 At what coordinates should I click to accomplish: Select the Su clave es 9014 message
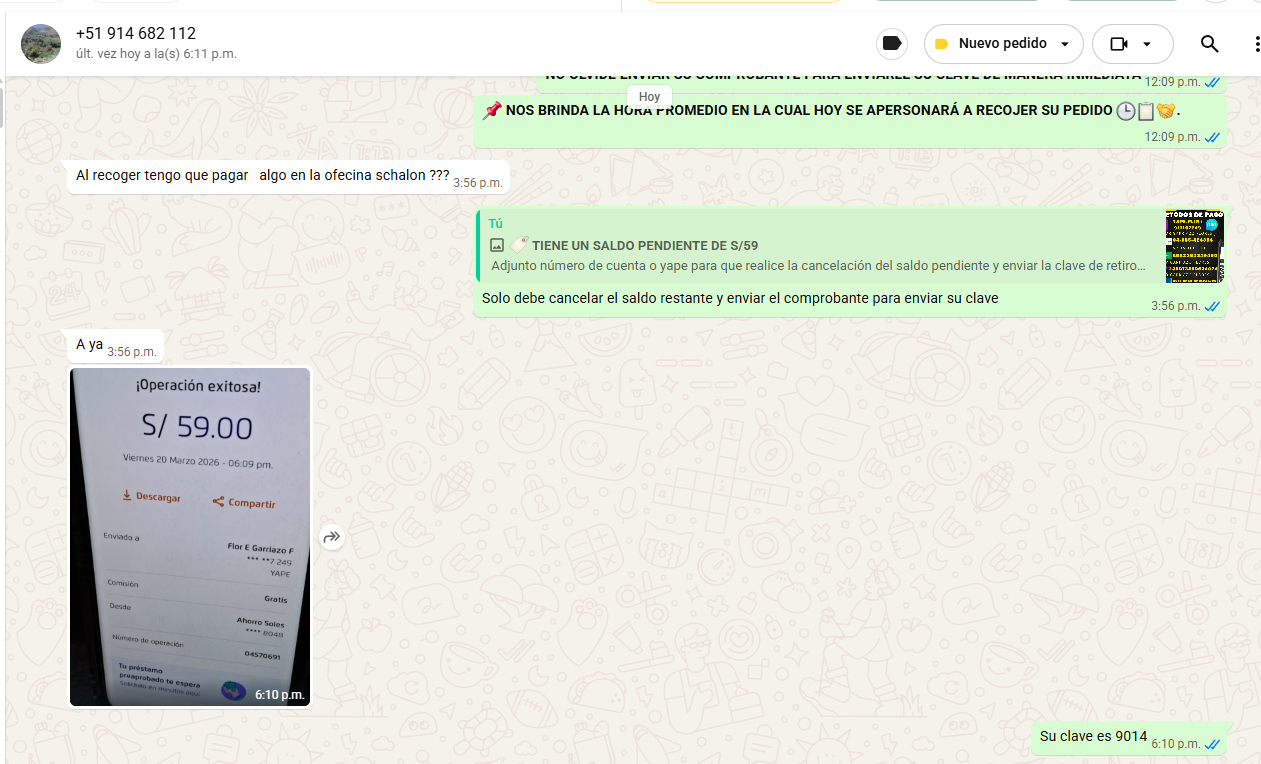1093,737
